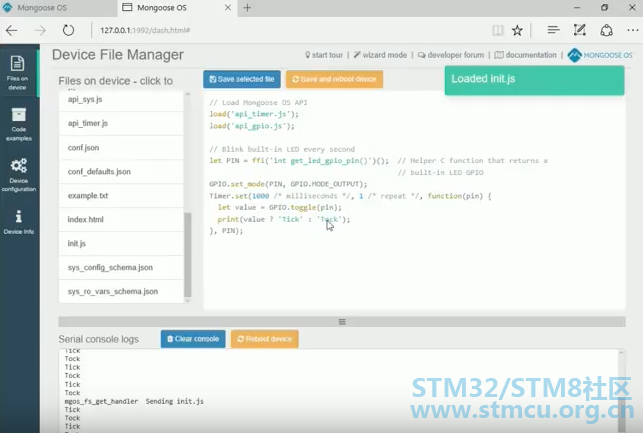Click the file list scrollbar thumb
This screenshot has height=433, width=643.
tap(188, 255)
